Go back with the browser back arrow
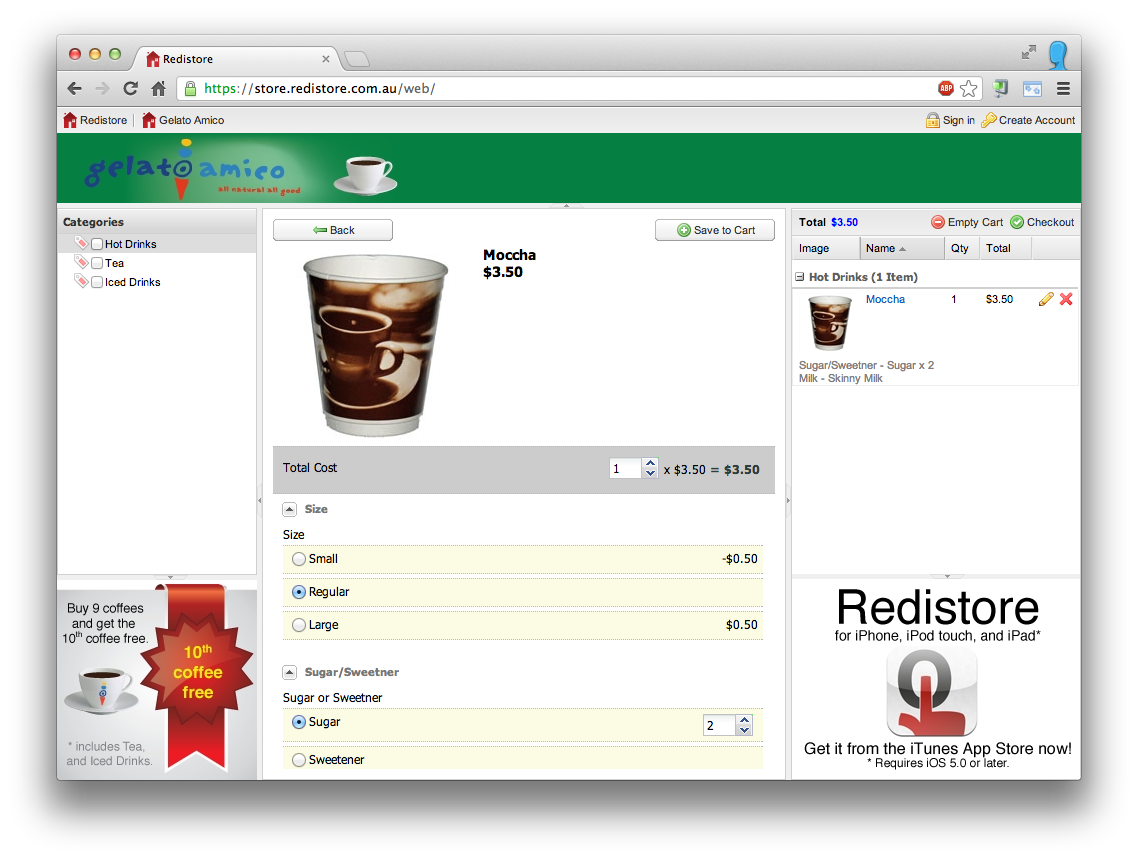Image resolution: width=1138 pixels, height=859 pixels. [74, 89]
